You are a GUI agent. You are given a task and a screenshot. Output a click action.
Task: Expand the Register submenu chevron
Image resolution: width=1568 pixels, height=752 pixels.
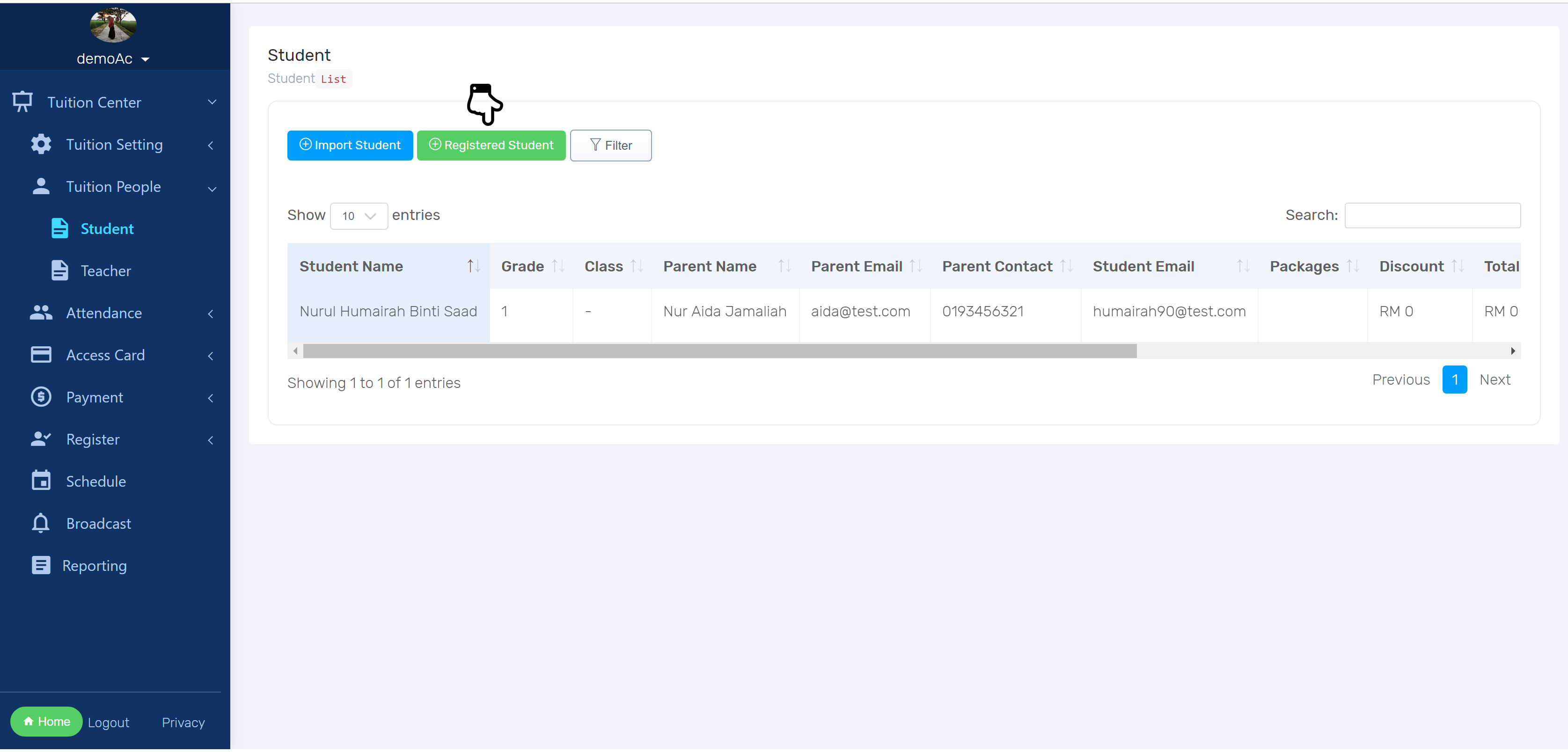(x=211, y=440)
